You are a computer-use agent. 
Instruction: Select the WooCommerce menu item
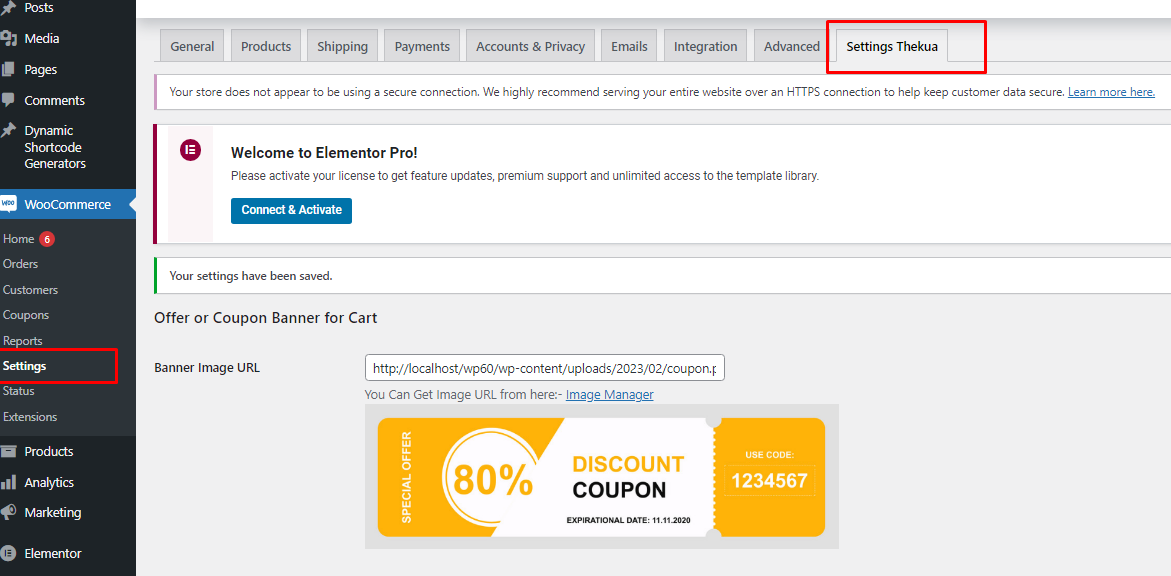coord(68,204)
